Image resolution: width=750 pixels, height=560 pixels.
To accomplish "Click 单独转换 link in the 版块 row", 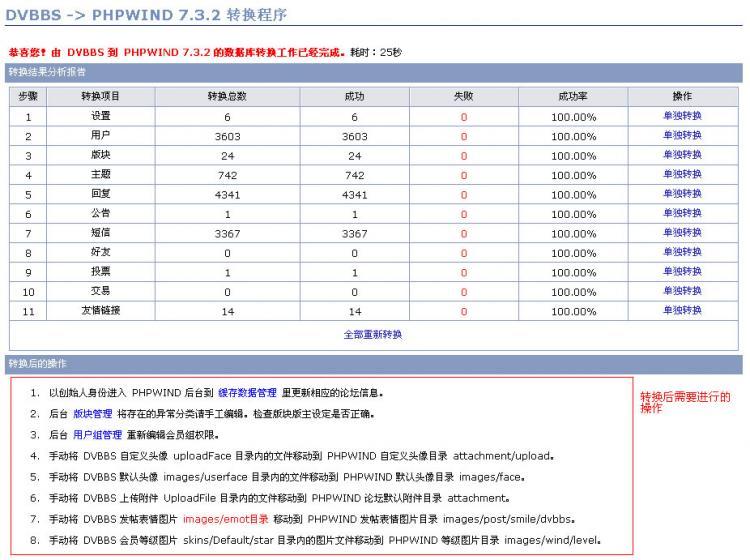I will pyautogui.click(x=682, y=155).
